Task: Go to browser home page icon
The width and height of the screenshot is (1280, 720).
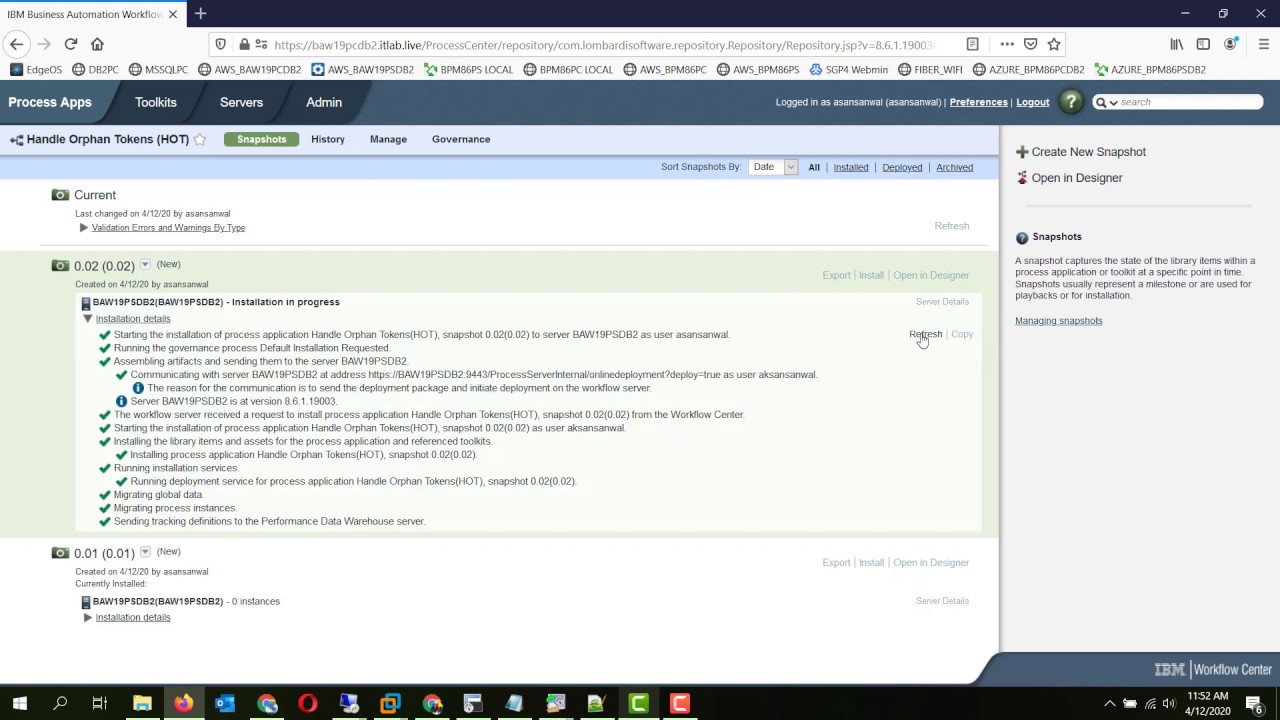Action: [x=97, y=44]
